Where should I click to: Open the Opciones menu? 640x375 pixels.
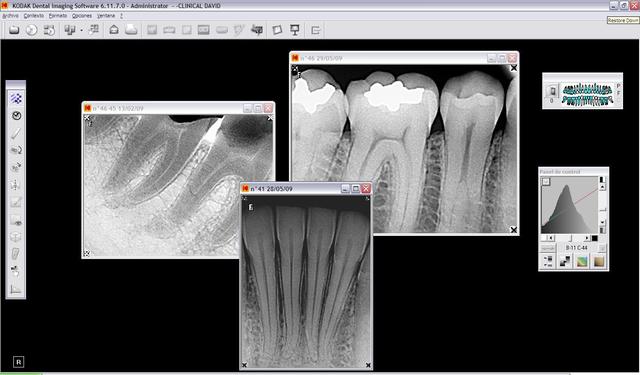click(82, 16)
